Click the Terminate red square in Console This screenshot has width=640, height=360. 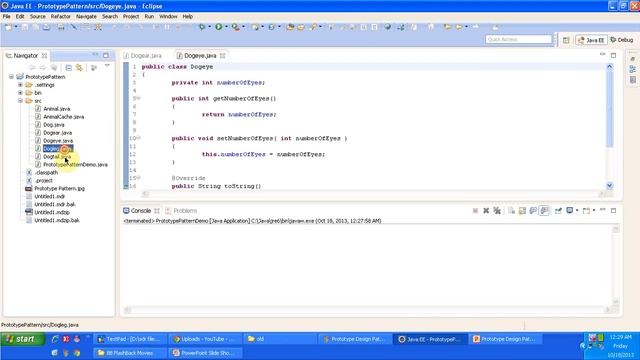[475, 211]
